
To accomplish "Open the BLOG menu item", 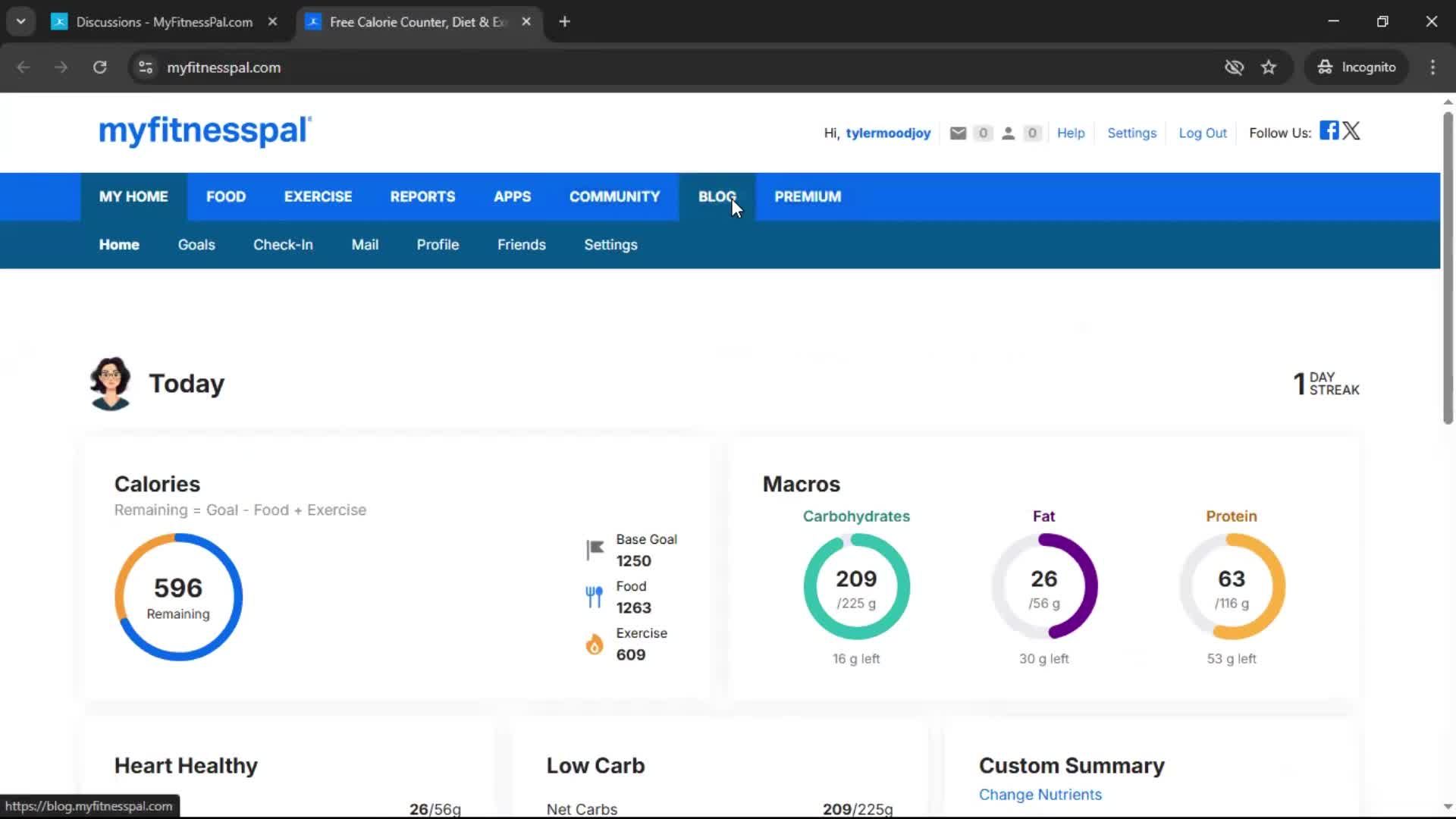I will point(717,197).
